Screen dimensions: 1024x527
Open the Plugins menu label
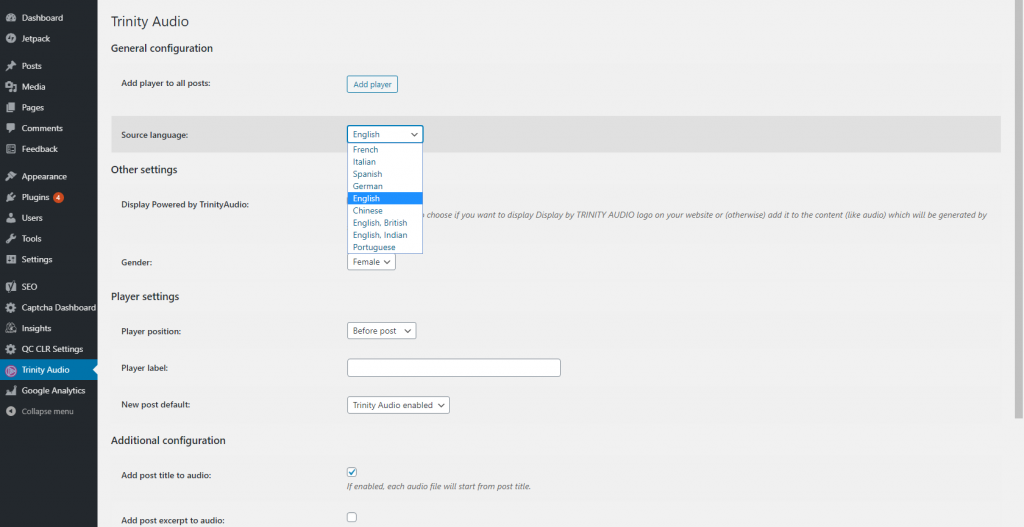[35, 197]
